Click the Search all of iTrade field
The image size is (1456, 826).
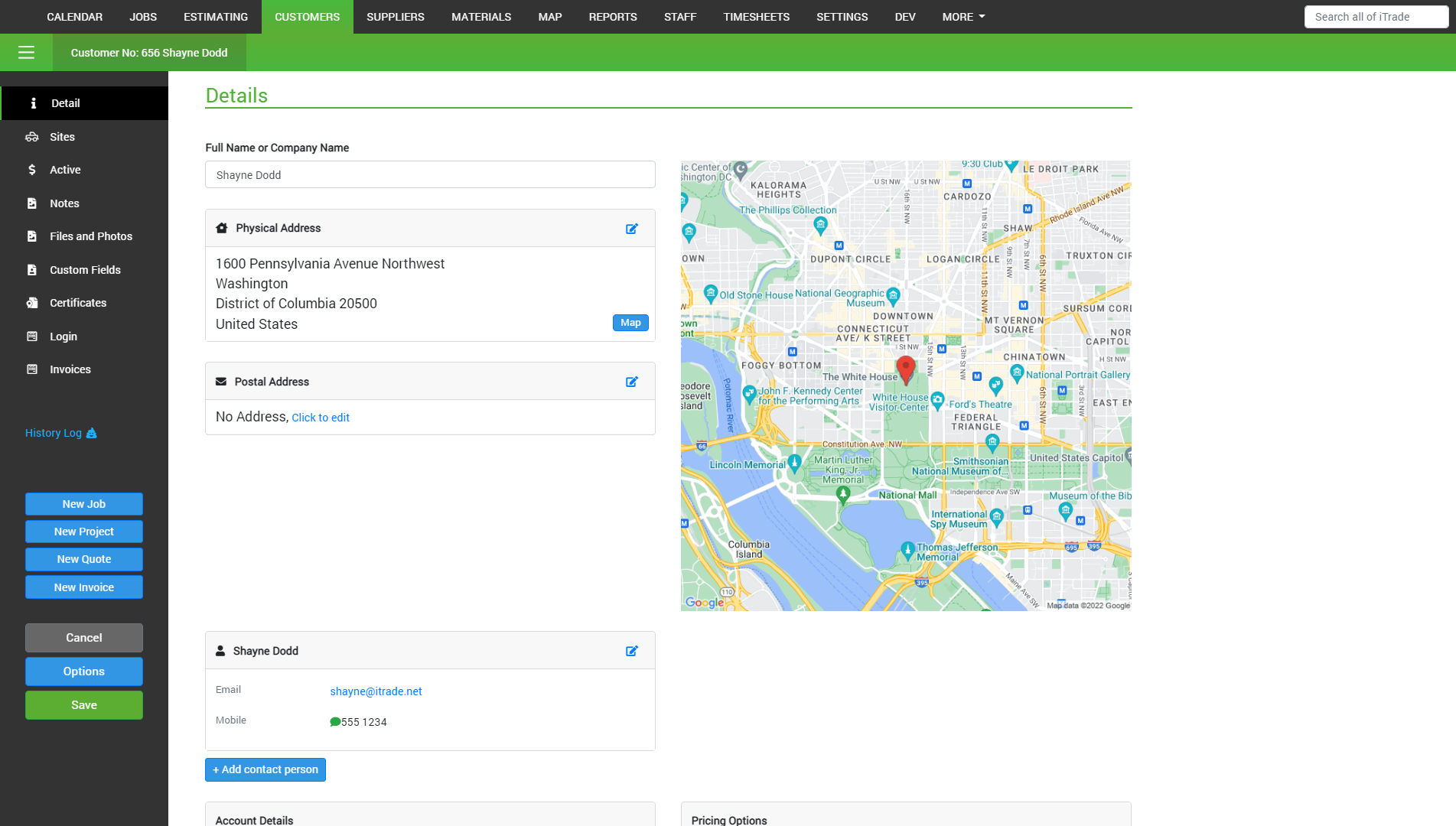coord(1376,16)
